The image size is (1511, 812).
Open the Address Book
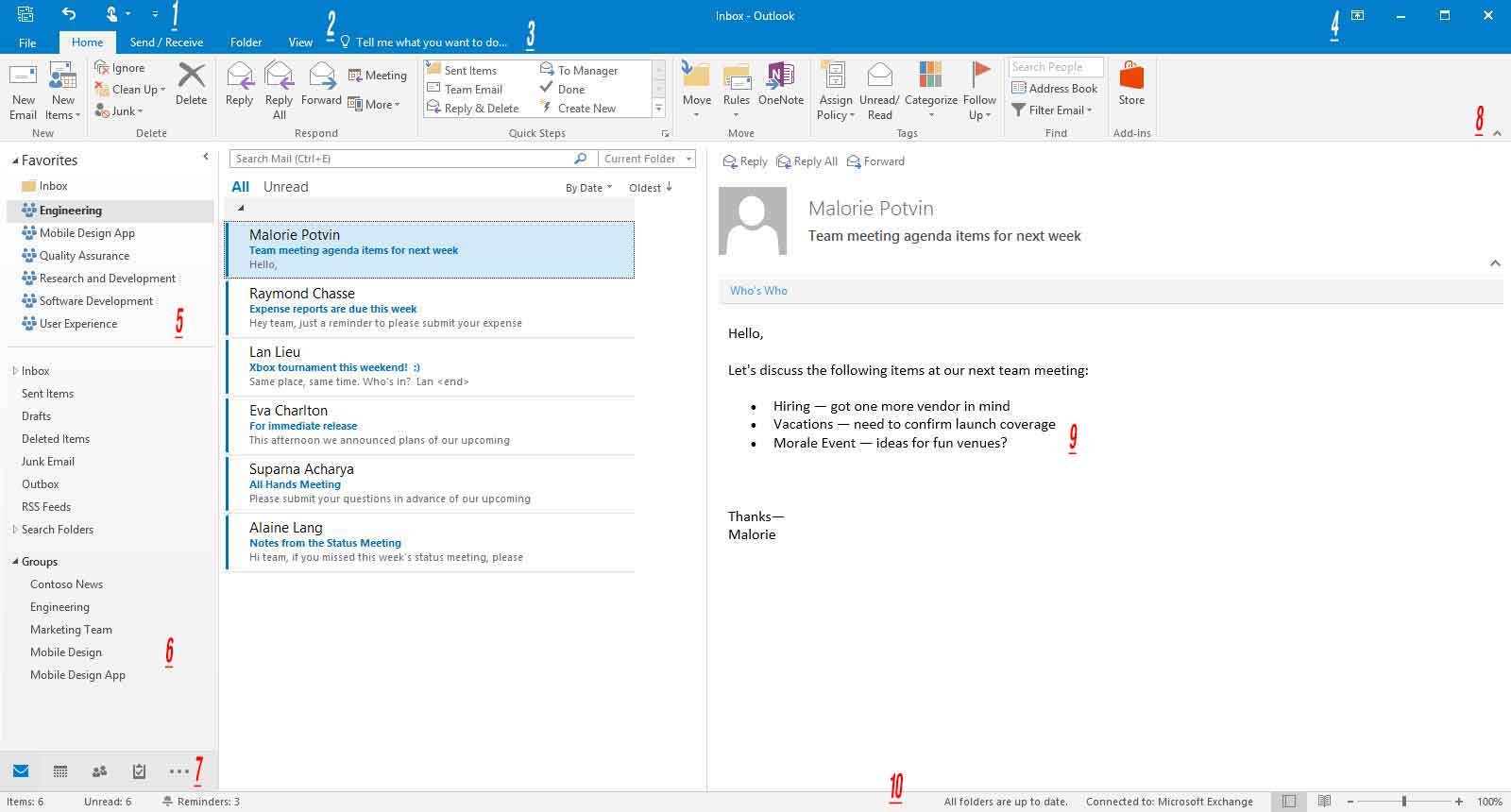point(1055,89)
